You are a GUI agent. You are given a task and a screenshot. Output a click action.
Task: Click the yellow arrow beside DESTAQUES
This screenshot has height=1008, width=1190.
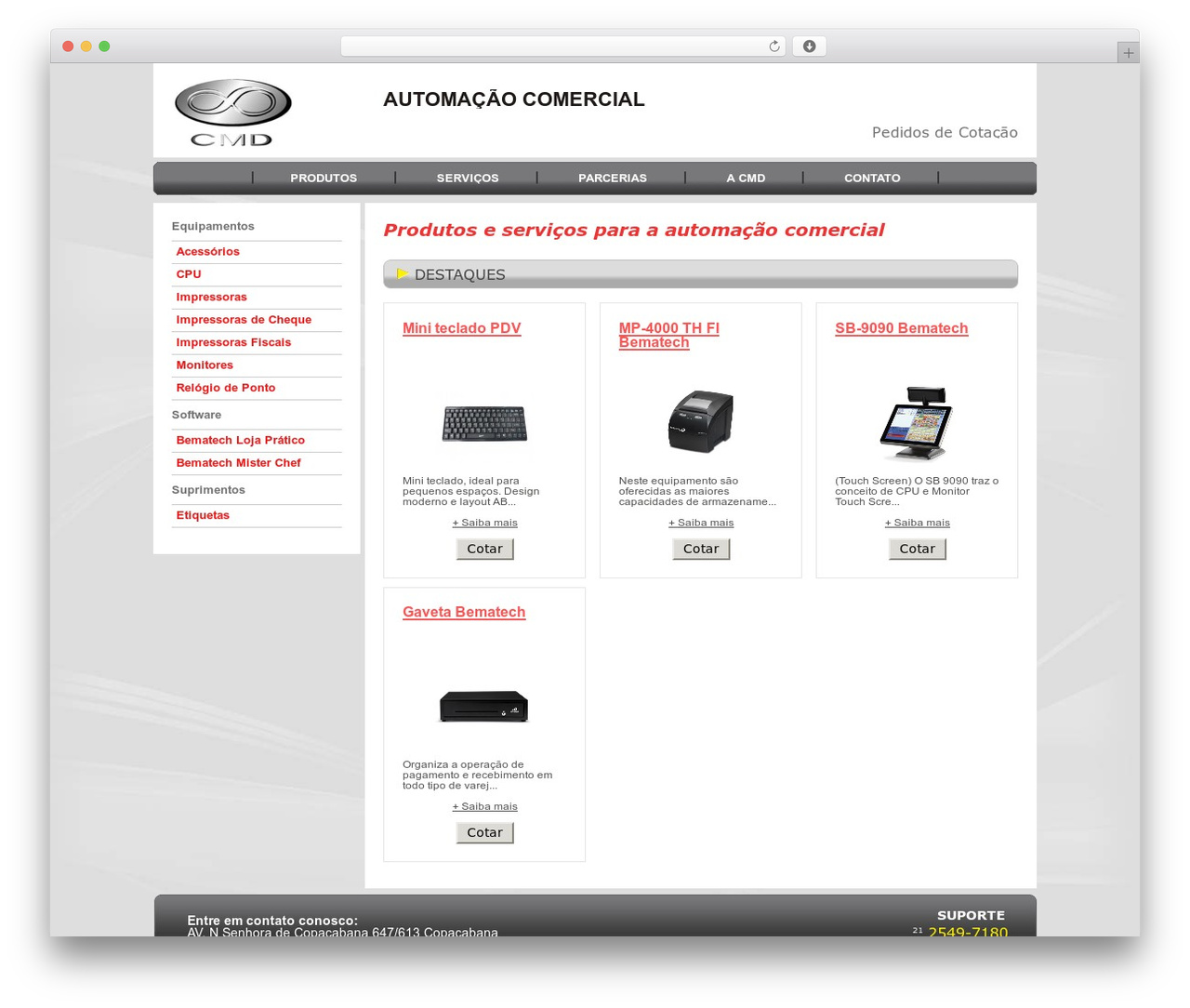pos(403,273)
